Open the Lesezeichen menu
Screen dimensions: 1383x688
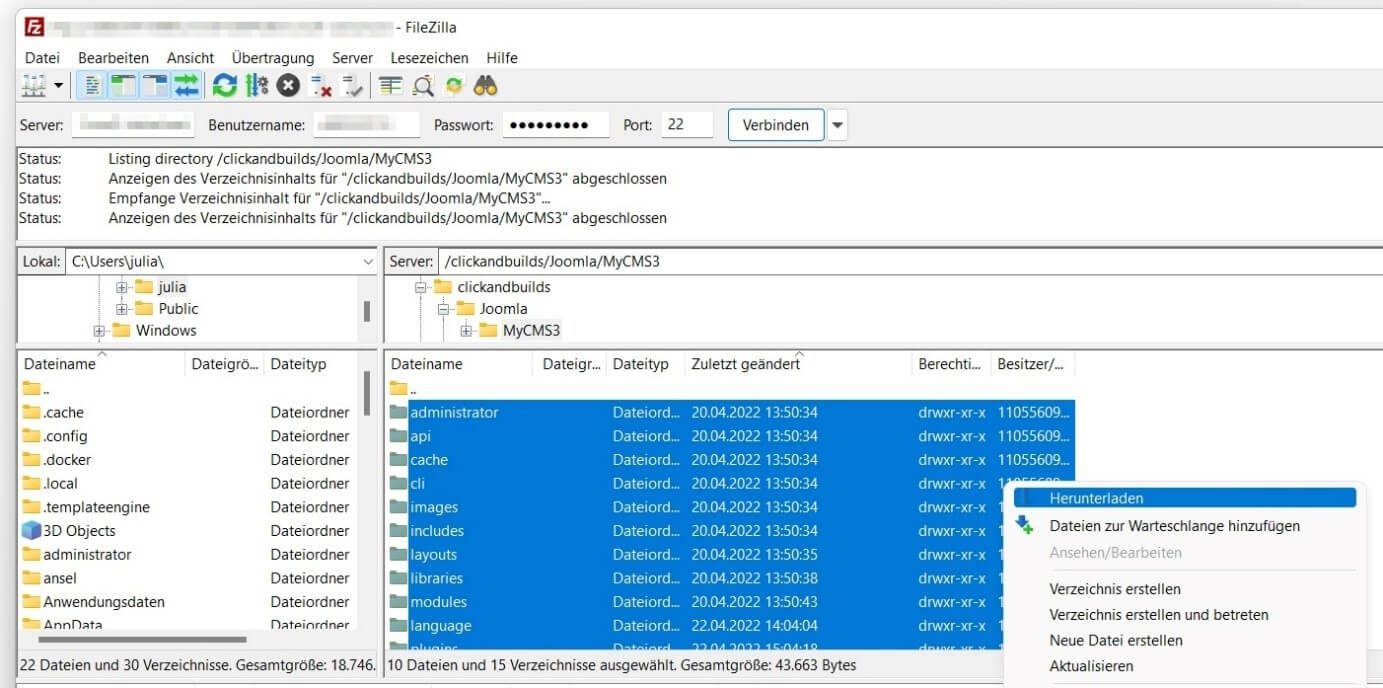tap(429, 58)
